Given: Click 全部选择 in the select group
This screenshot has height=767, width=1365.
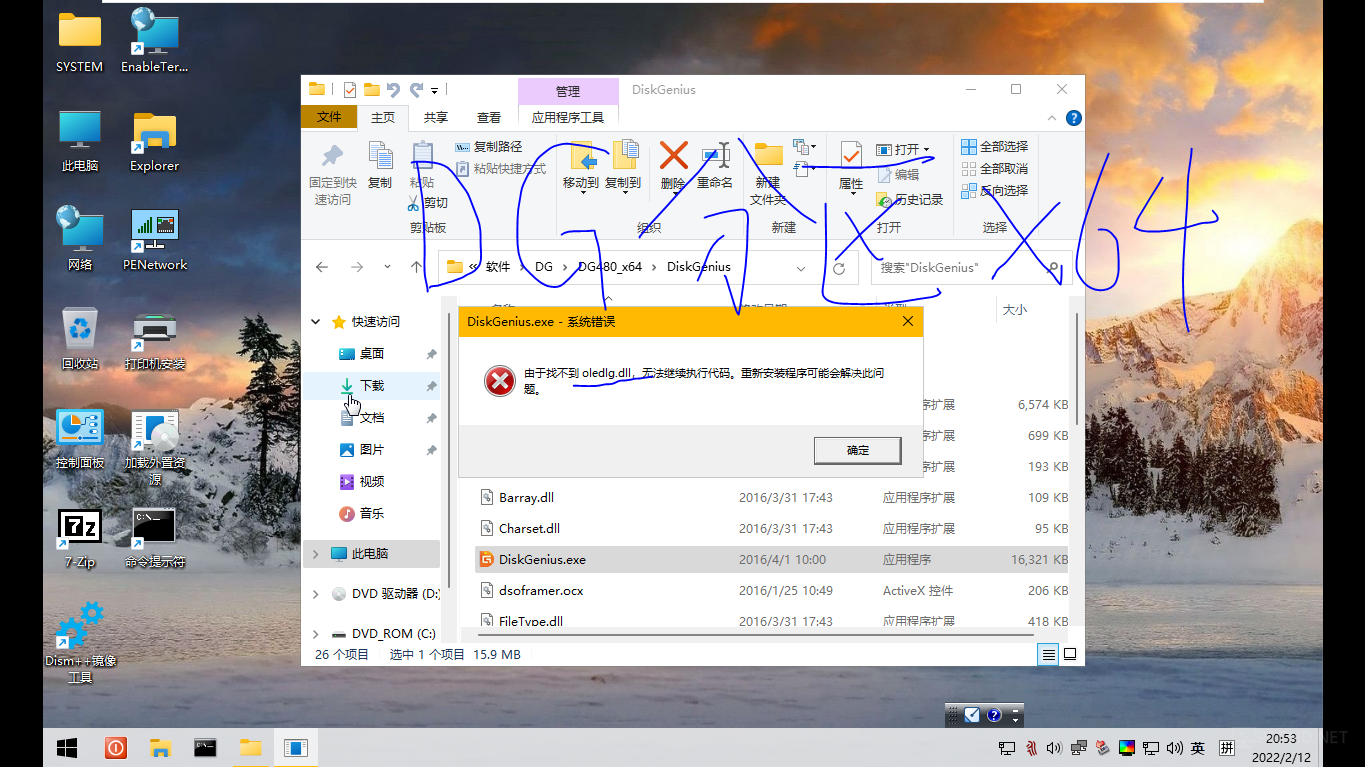Looking at the screenshot, I should tap(995, 147).
